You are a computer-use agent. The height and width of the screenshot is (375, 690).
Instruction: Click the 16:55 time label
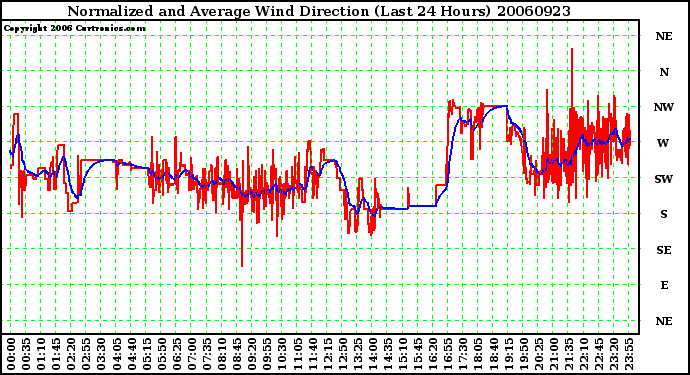click(x=448, y=354)
